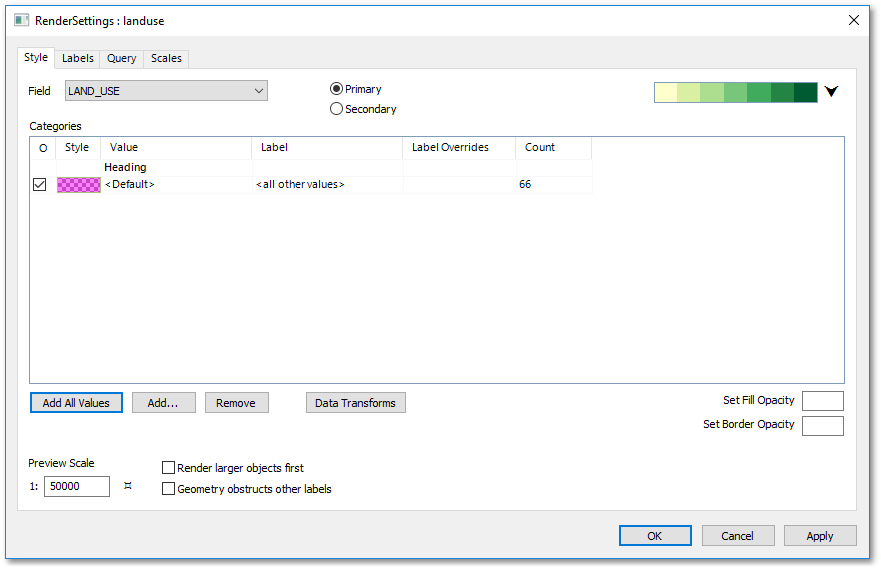Viewport: 881px width, 570px height.
Task: Click the count cell showing 66
Action: point(553,184)
